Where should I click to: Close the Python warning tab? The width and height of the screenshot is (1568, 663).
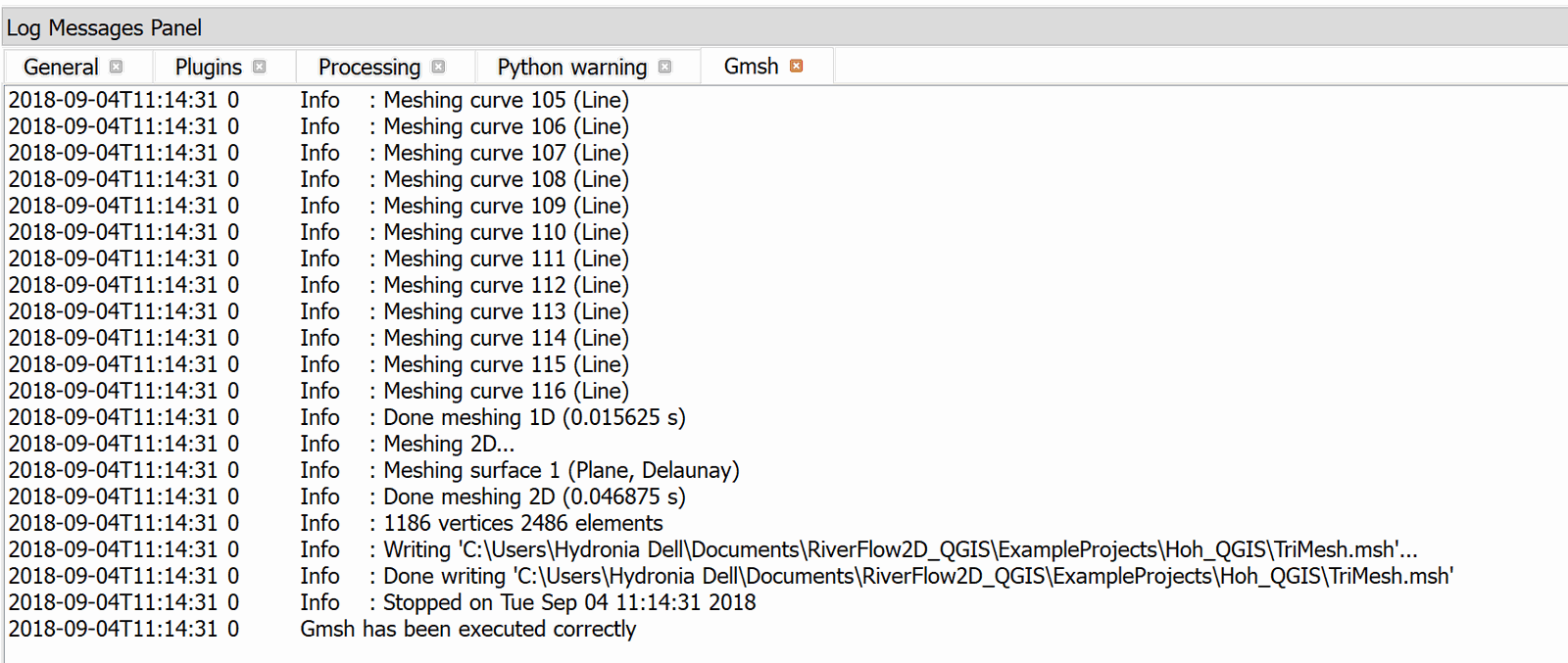point(665,67)
